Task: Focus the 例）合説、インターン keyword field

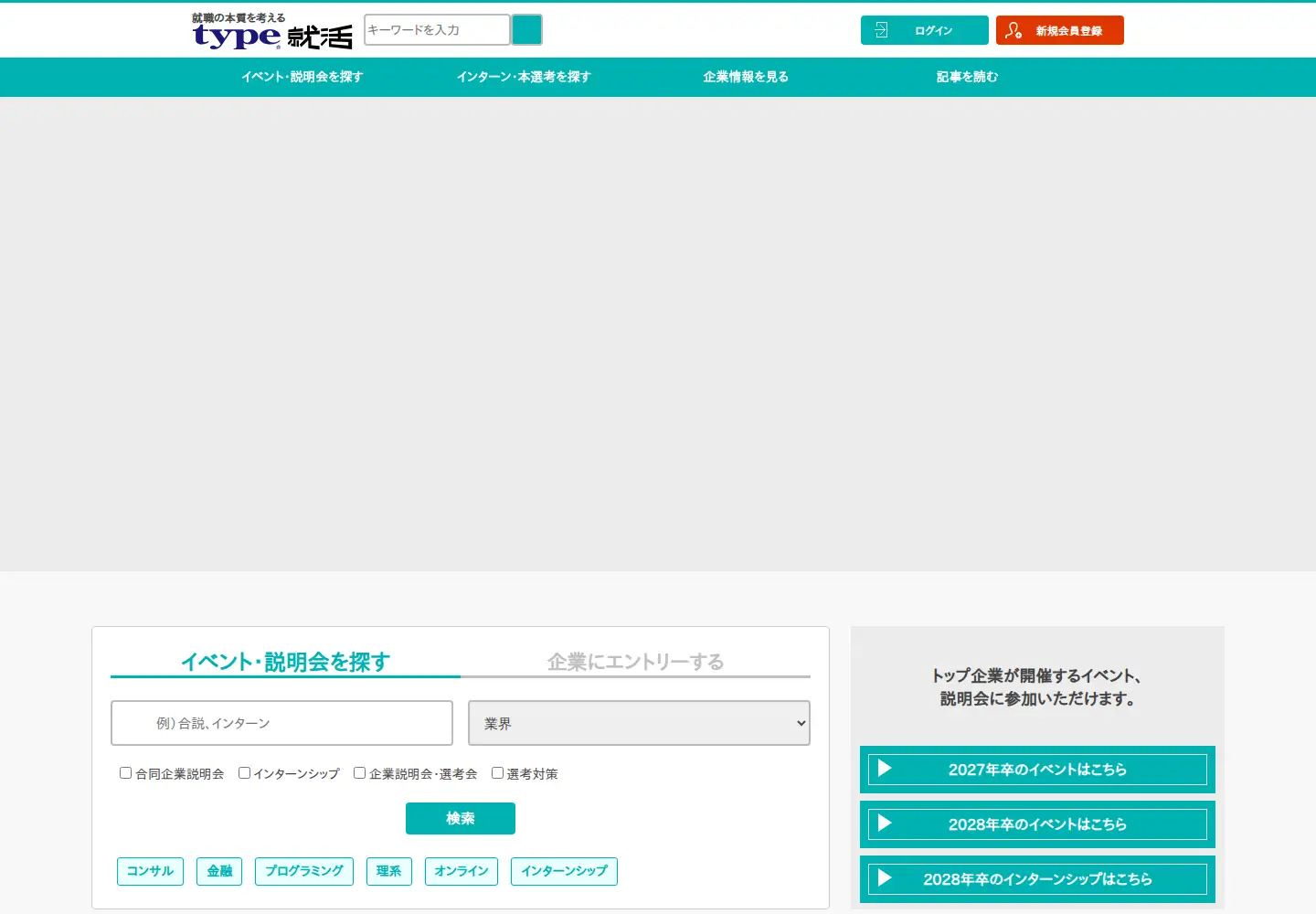Action: (x=281, y=723)
